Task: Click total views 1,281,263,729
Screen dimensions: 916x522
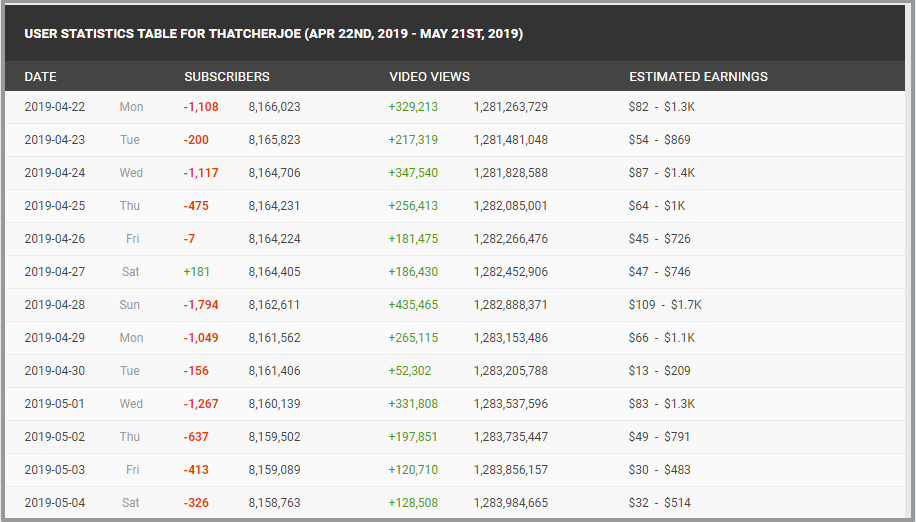Action: tap(511, 107)
